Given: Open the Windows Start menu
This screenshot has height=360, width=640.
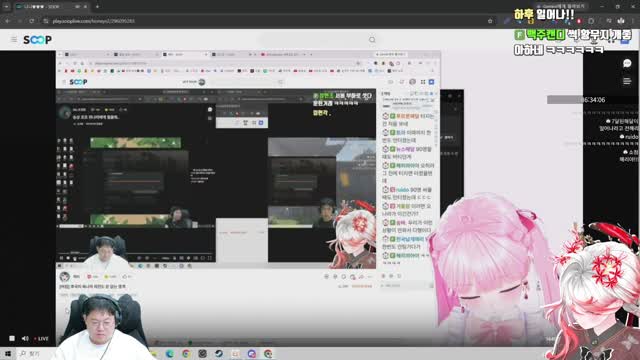Looking at the screenshot, I should [x=8, y=353].
